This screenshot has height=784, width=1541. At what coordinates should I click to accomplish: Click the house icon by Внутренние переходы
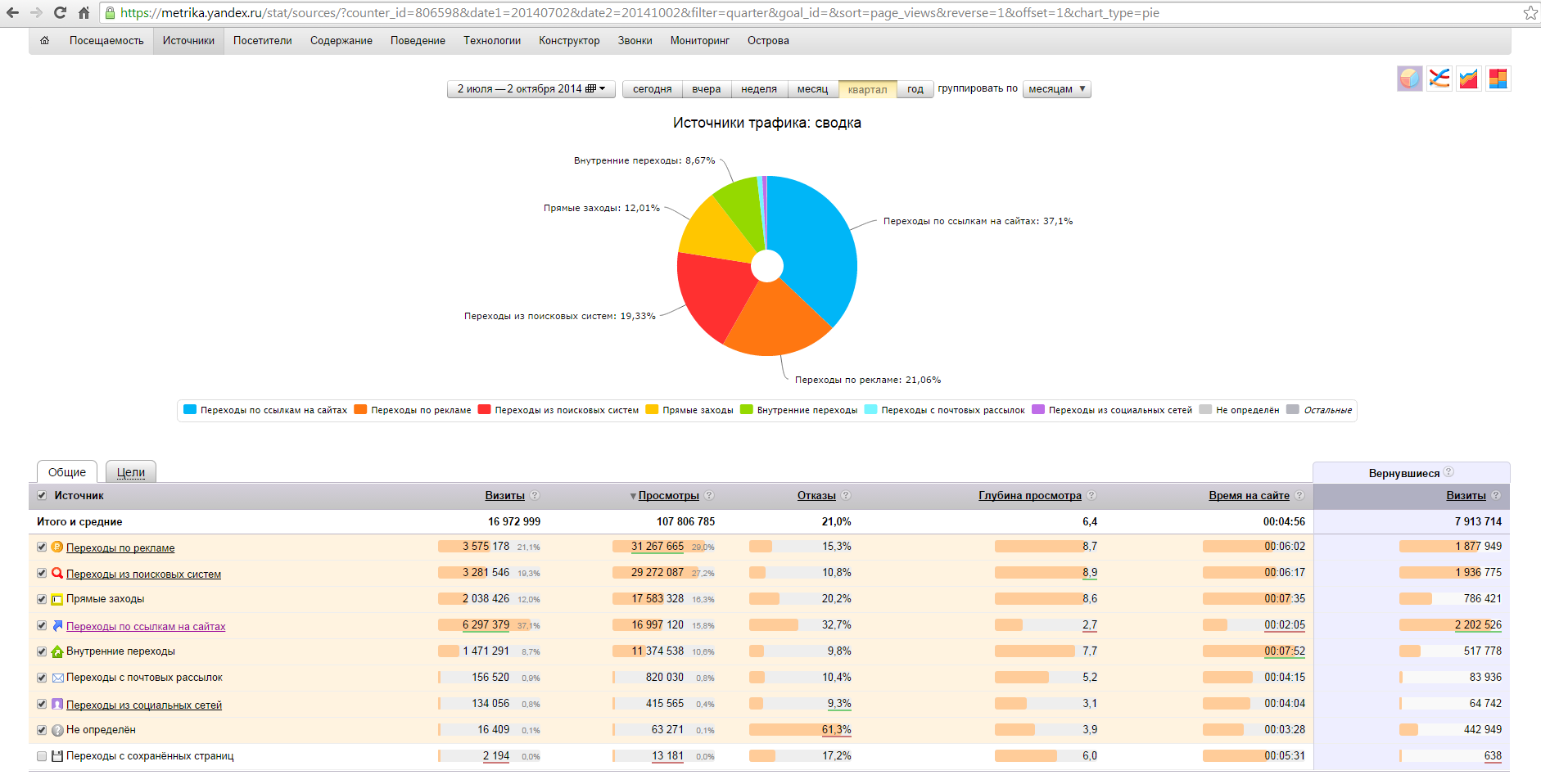click(57, 651)
